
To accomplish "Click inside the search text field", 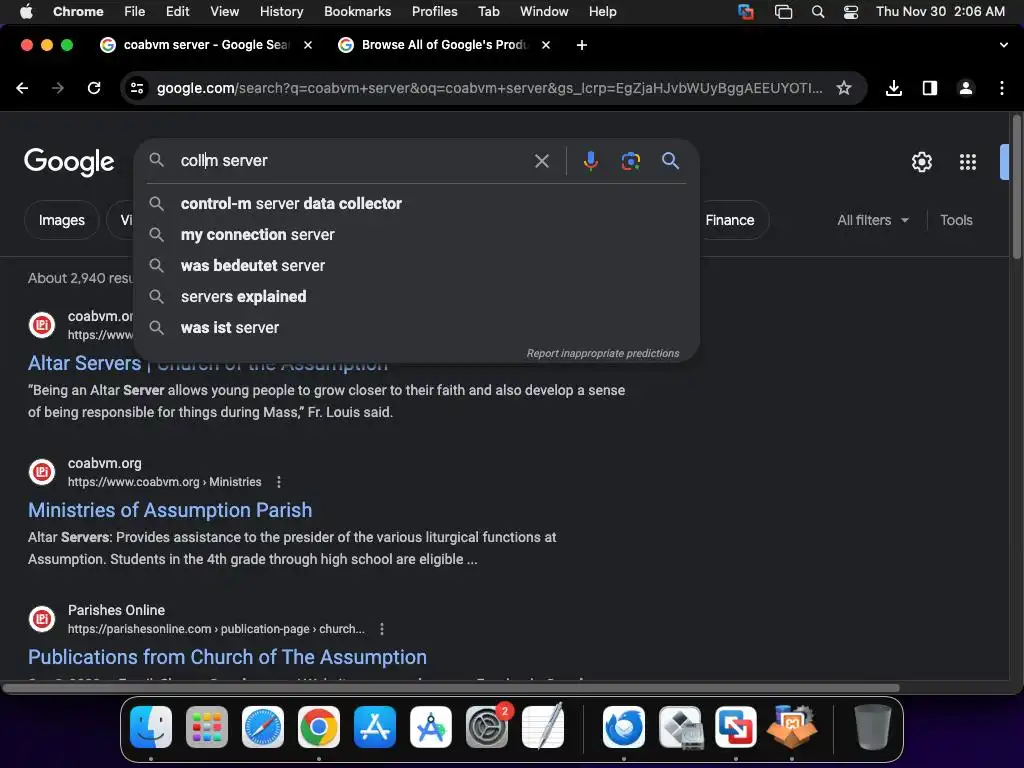I will pos(353,161).
